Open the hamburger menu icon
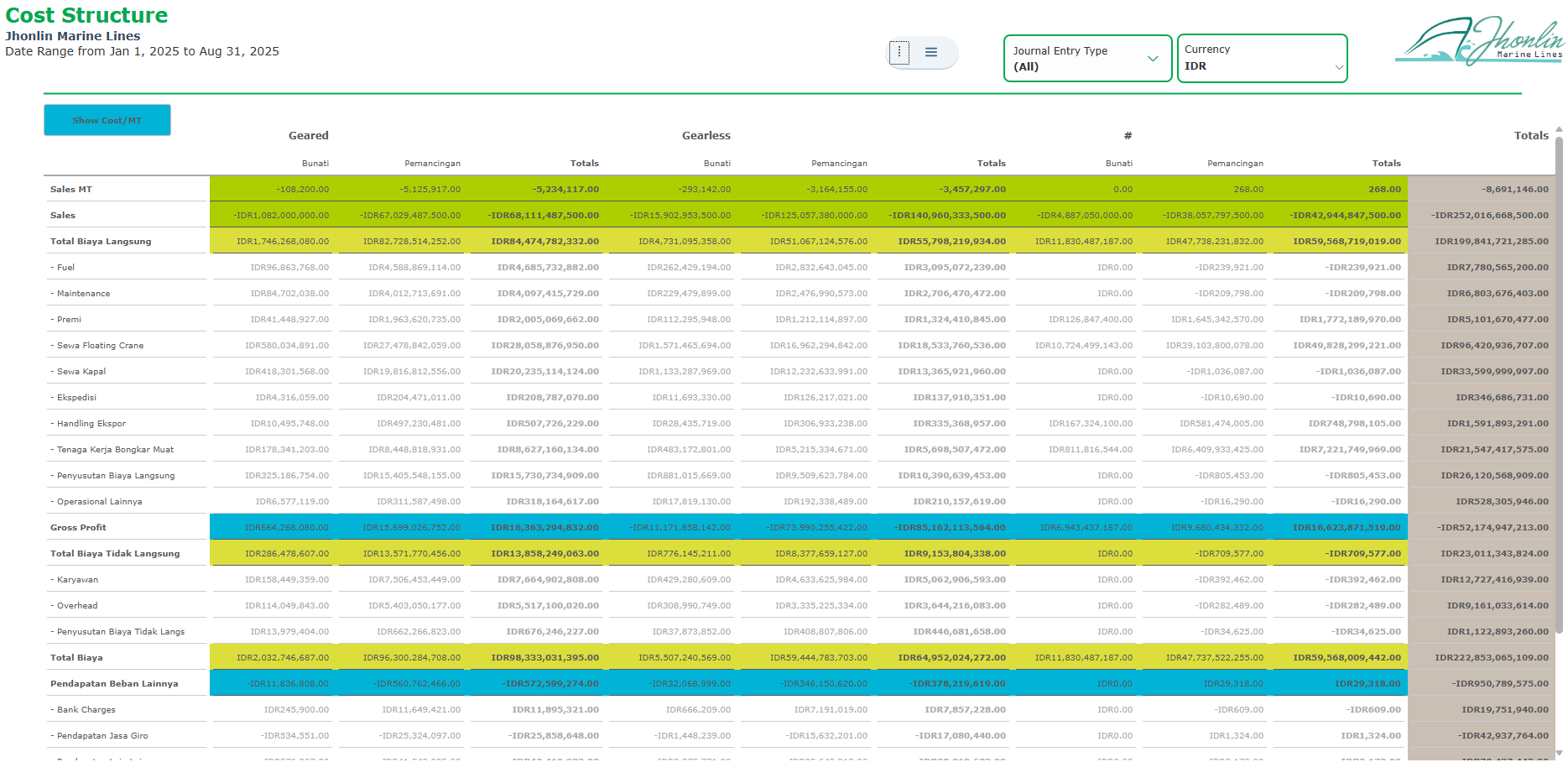This screenshot has width=1568, height=778. (931, 52)
